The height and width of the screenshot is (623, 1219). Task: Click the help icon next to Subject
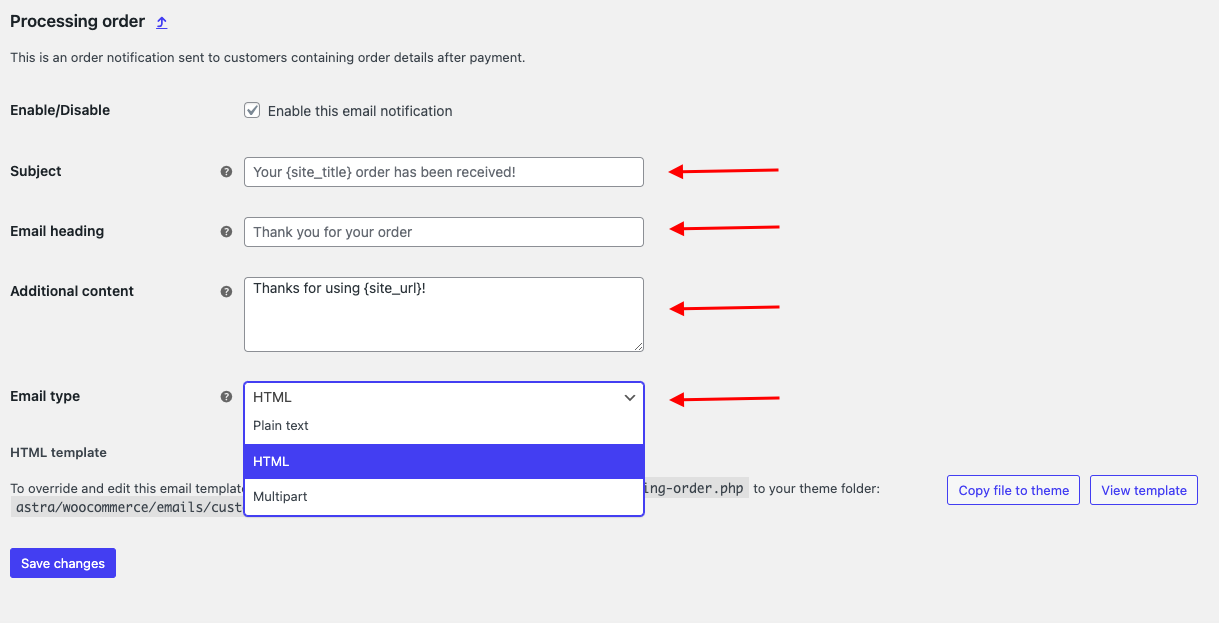(226, 171)
